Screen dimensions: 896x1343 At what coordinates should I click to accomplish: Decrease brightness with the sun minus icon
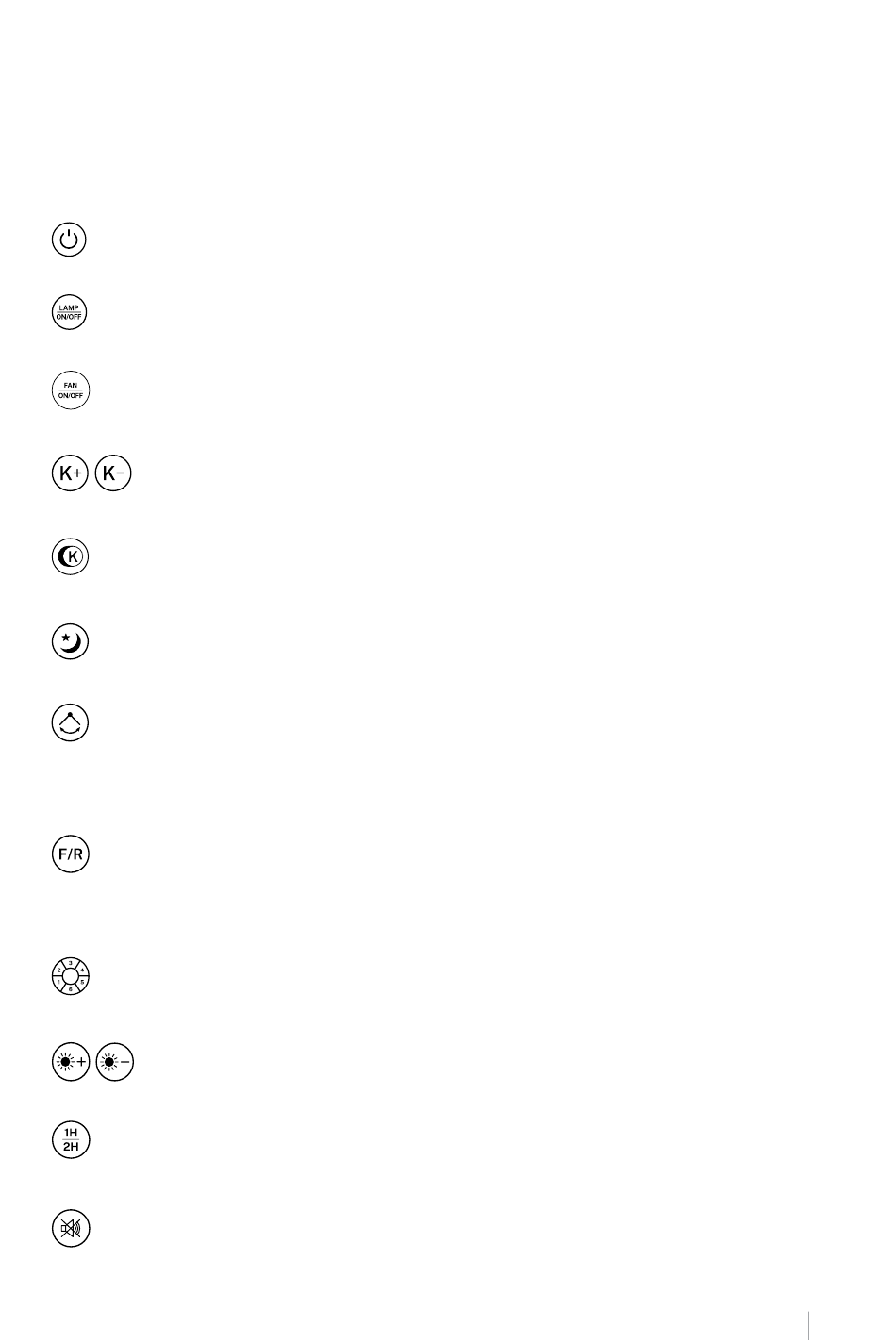click(x=115, y=1062)
